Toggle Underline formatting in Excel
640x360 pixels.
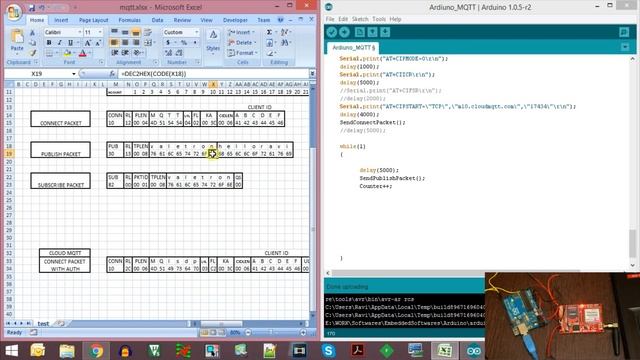70,42
